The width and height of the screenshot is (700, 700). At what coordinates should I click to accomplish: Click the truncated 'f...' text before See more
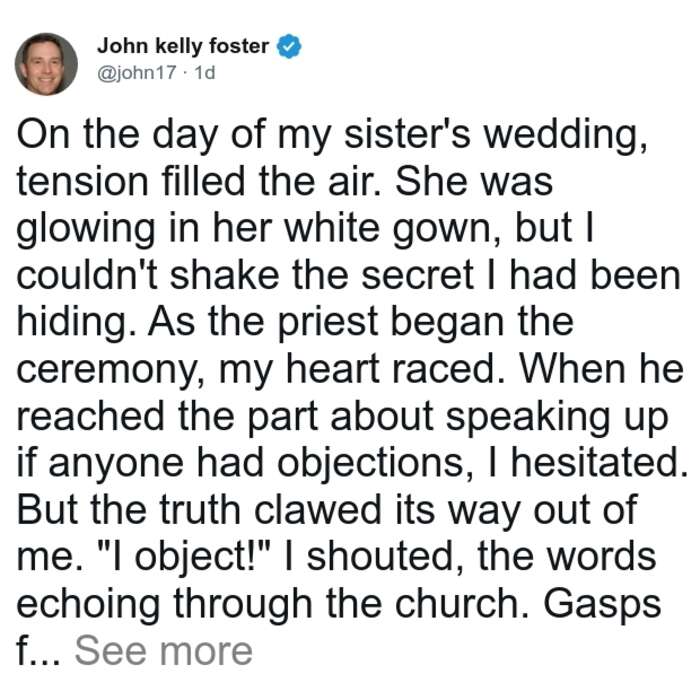click(38, 651)
